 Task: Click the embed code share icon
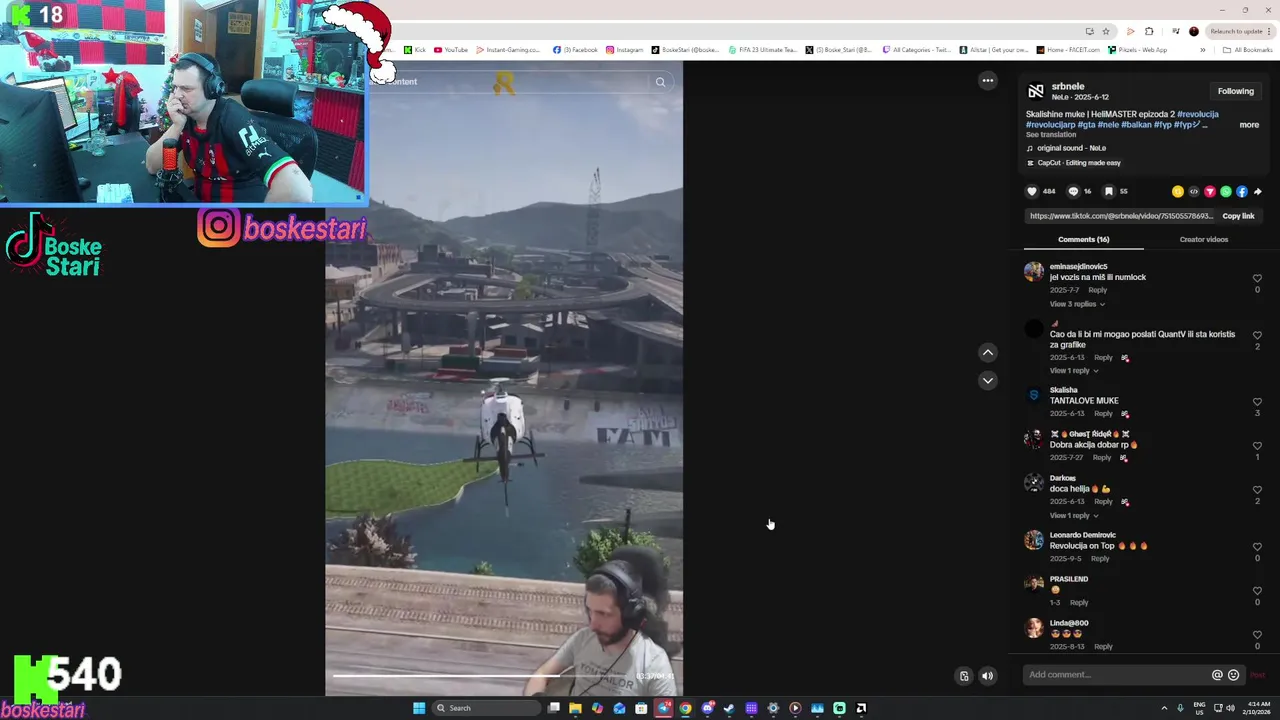pyautogui.click(x=1194, y=191)
